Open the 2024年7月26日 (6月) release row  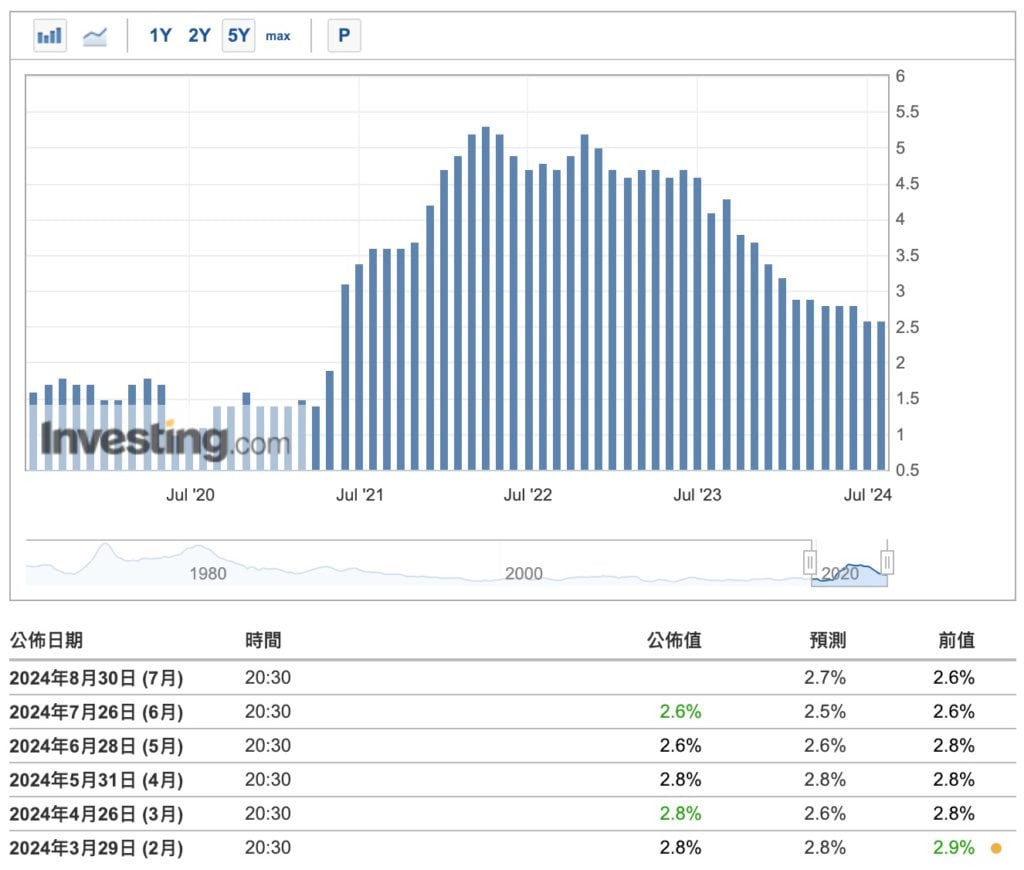pos(96,712)
